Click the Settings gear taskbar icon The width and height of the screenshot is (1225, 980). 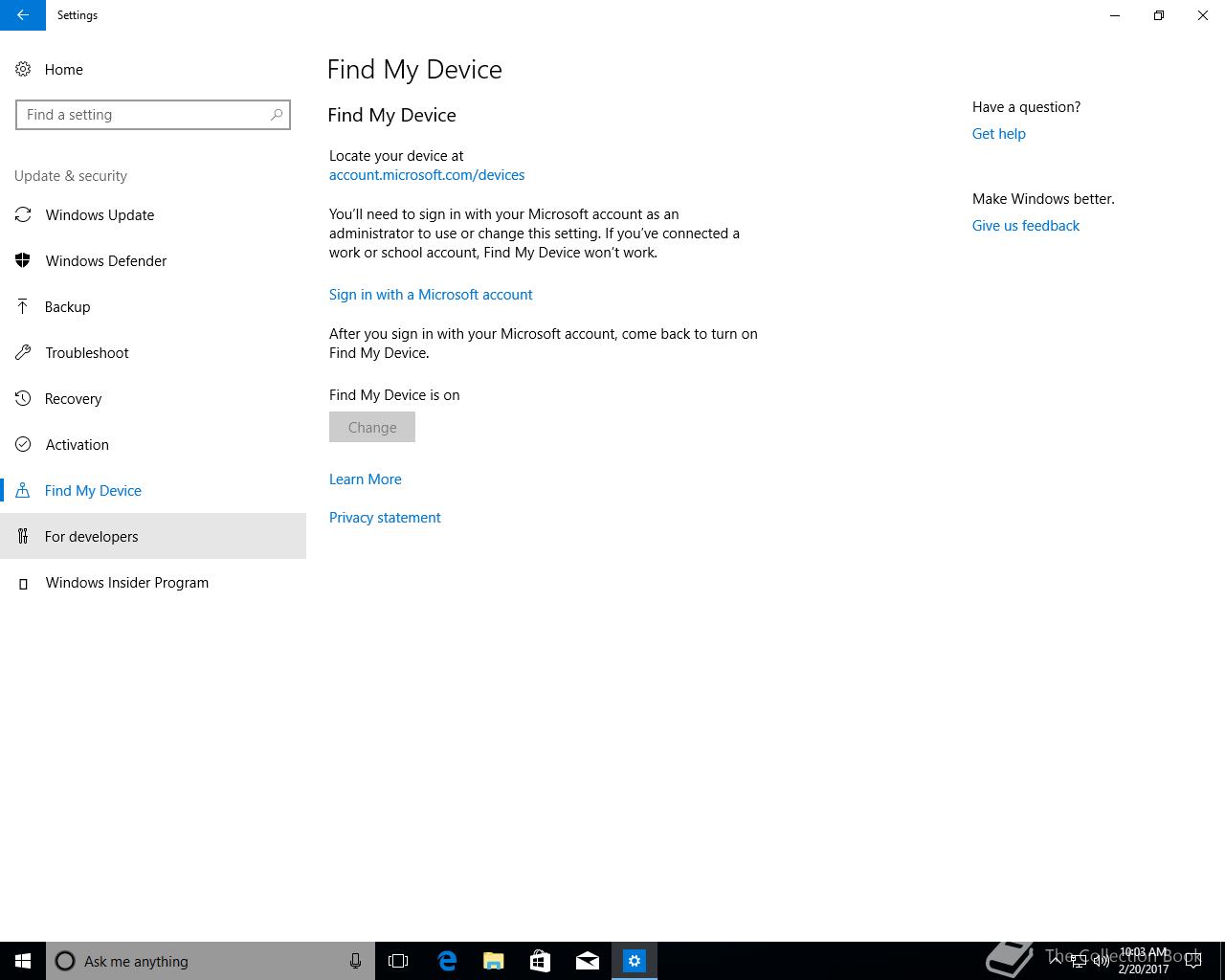[635, 961]
